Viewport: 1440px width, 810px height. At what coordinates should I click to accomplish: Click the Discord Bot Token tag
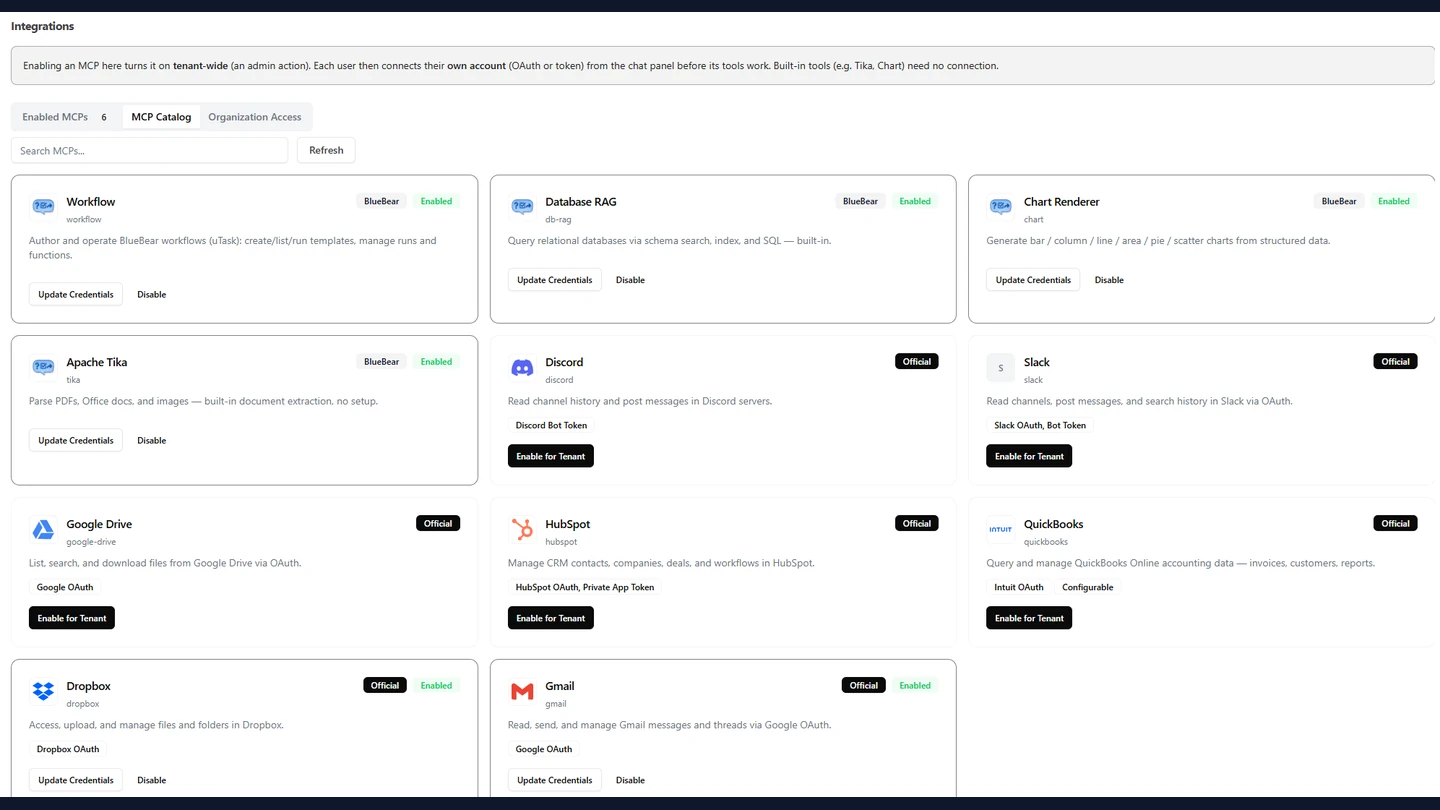coord(551,425)
